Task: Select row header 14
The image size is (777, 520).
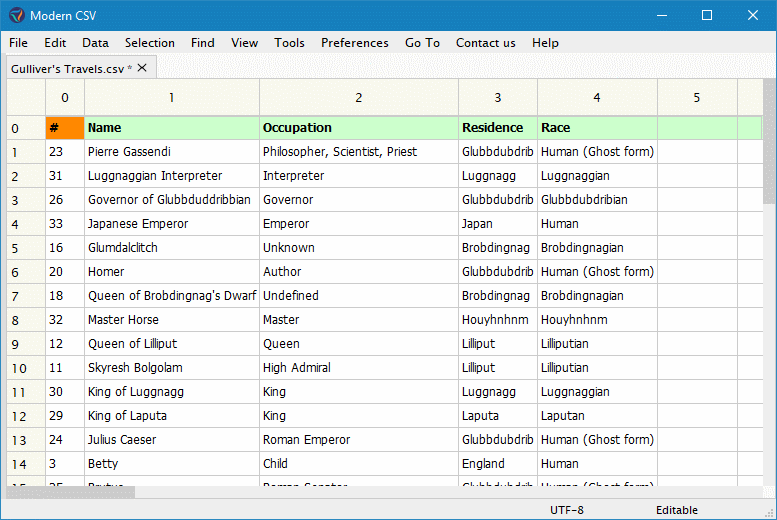Action: [x=26, y=464]
